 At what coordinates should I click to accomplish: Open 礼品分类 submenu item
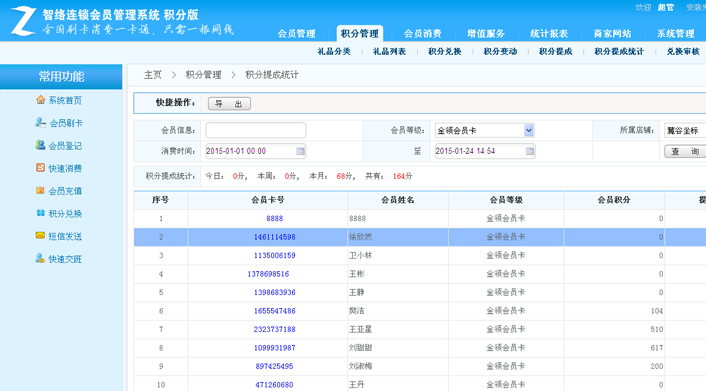(x=334, y=51)
